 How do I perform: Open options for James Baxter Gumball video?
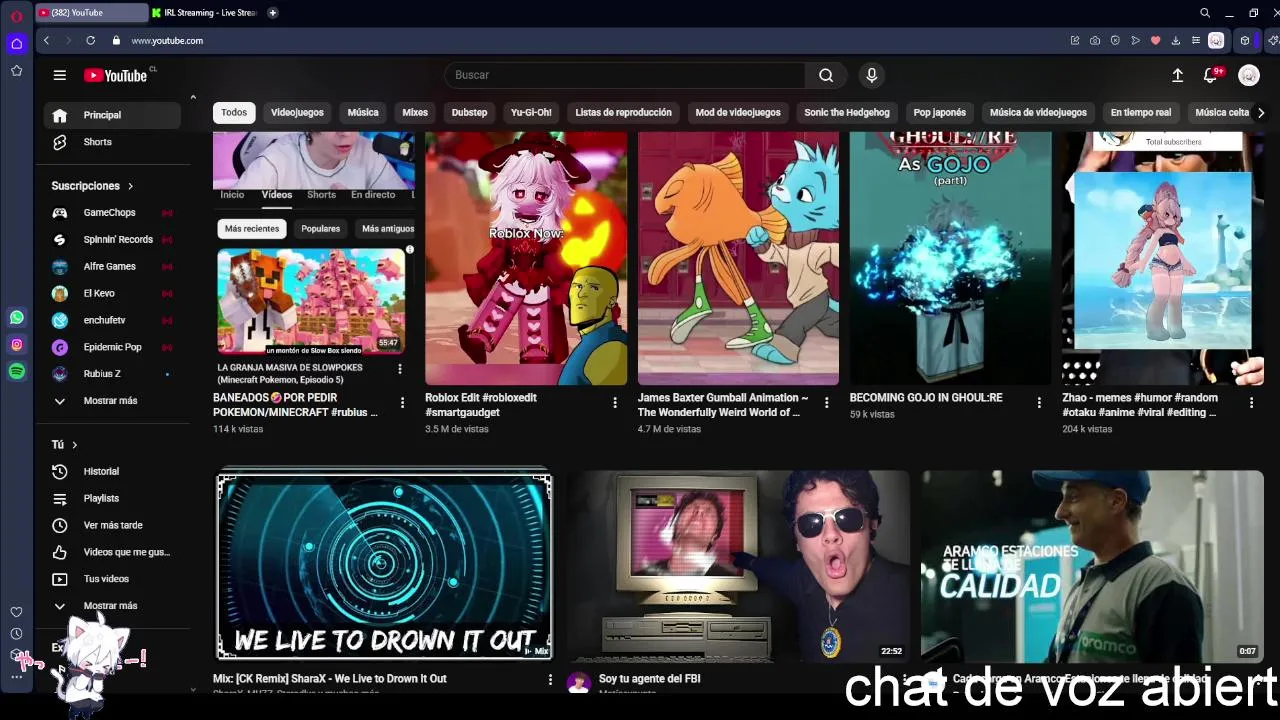pyautogui.click(x=826, y=403)
